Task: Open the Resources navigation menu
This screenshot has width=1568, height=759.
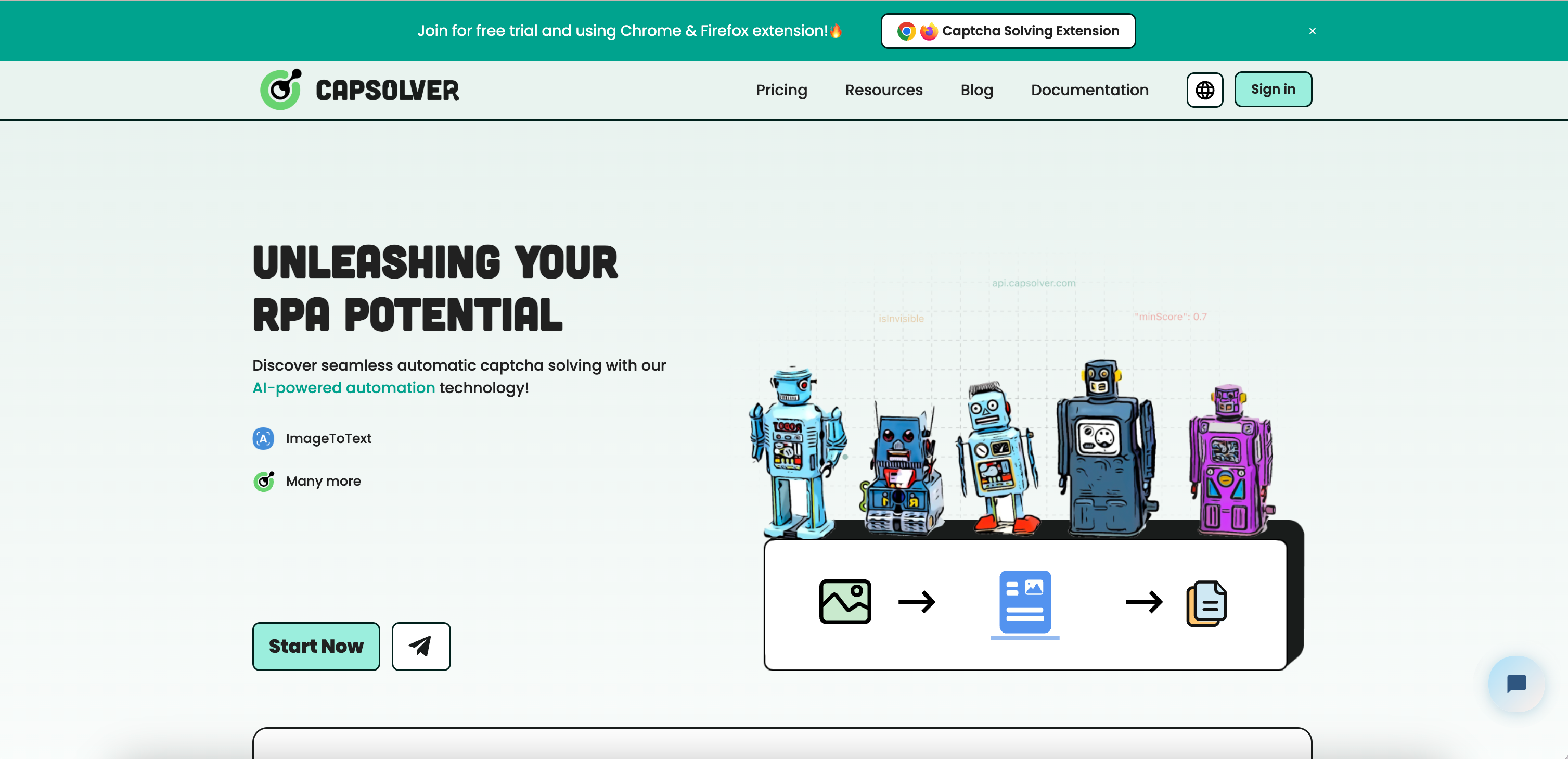Action: point(884,90)
